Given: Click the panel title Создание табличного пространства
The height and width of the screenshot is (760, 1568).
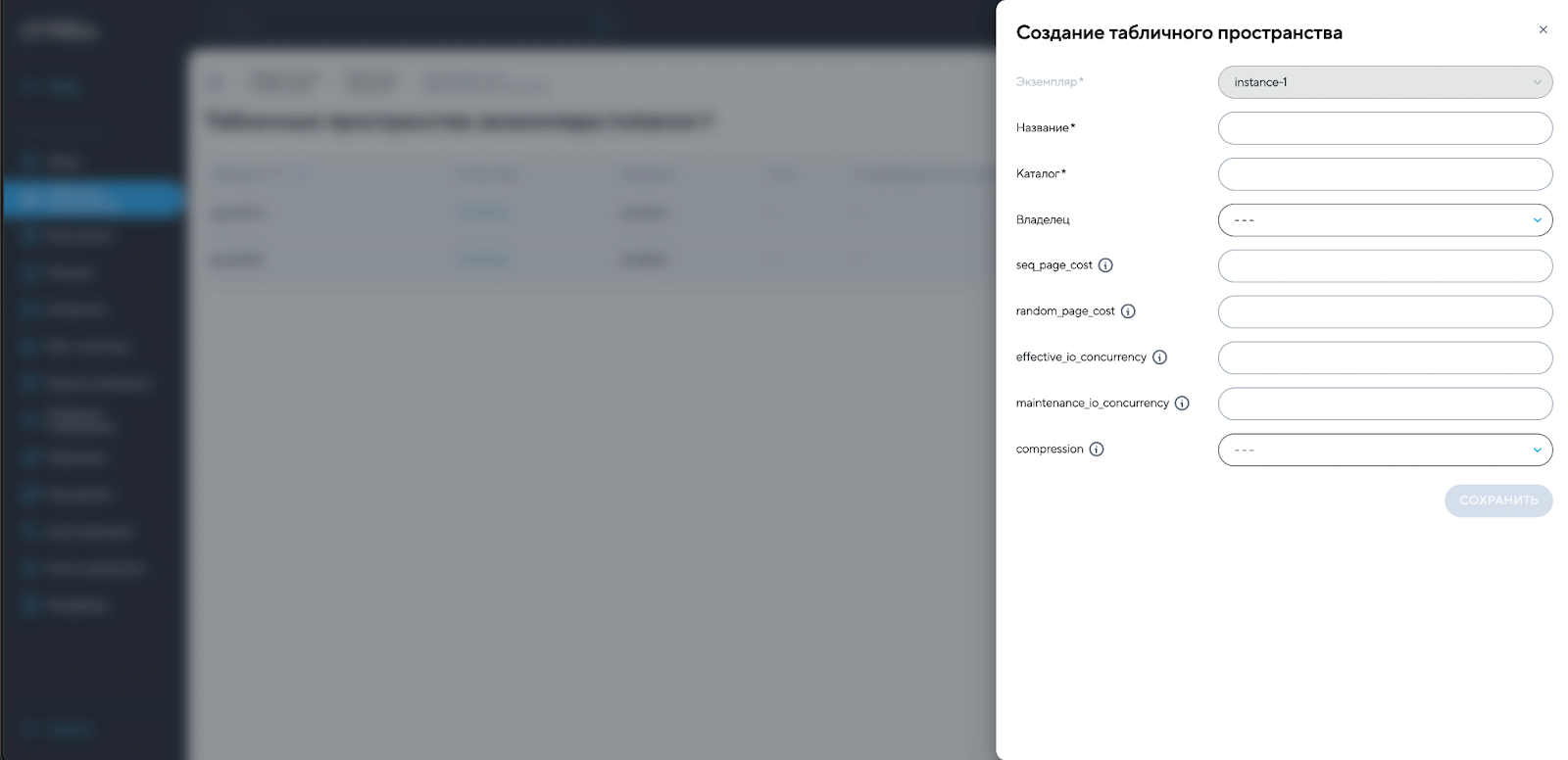Looking at the screenshot, I should pos(1179,32).
